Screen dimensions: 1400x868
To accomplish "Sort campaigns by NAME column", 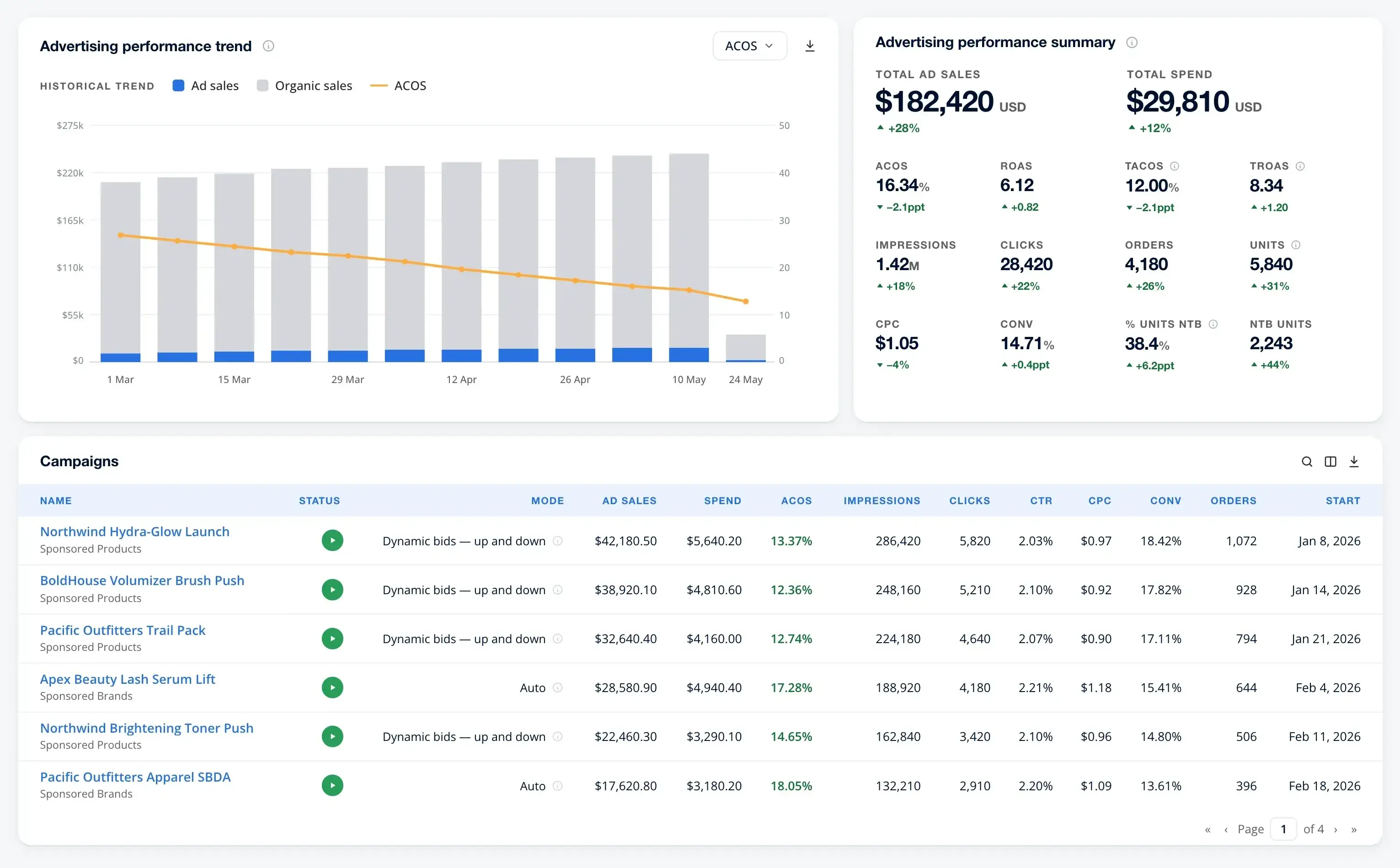I will 56,501.
